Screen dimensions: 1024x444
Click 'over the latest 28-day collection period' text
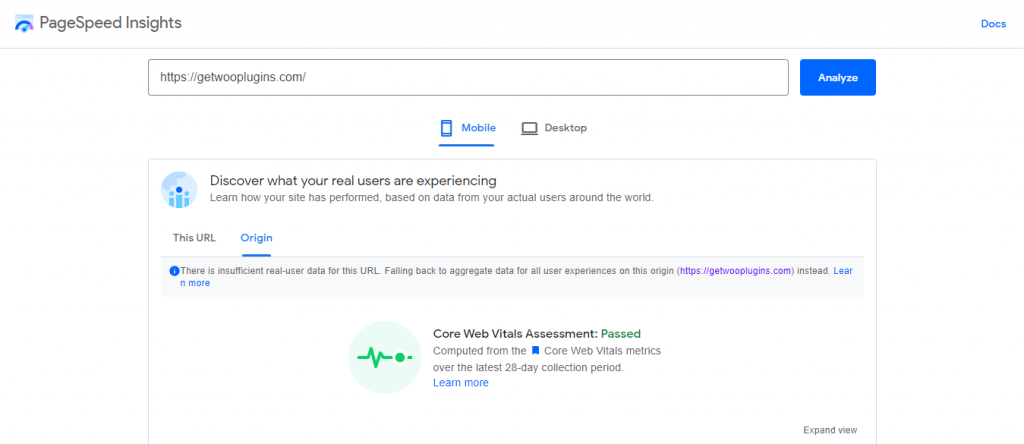(528, 367)
